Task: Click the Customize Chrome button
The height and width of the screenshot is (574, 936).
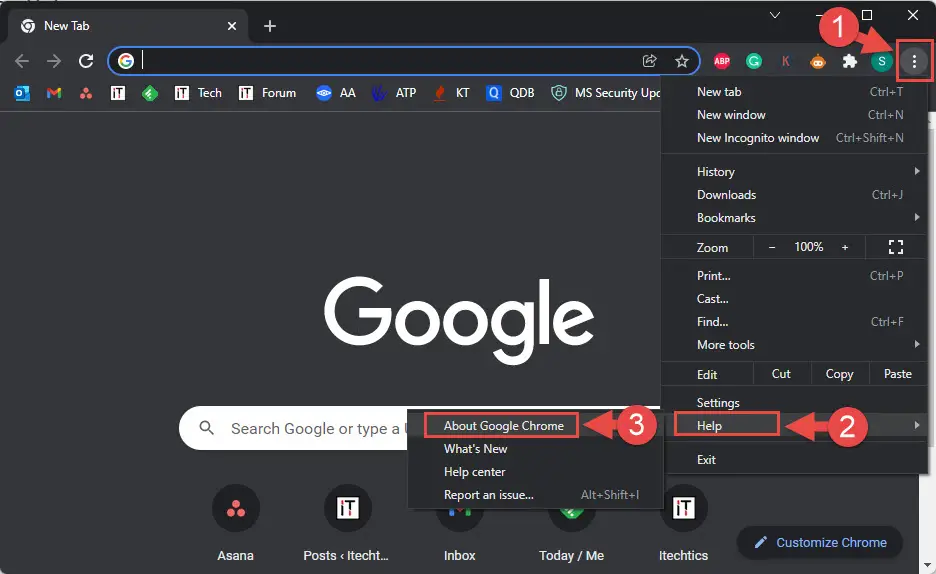Action: point(820,542)
